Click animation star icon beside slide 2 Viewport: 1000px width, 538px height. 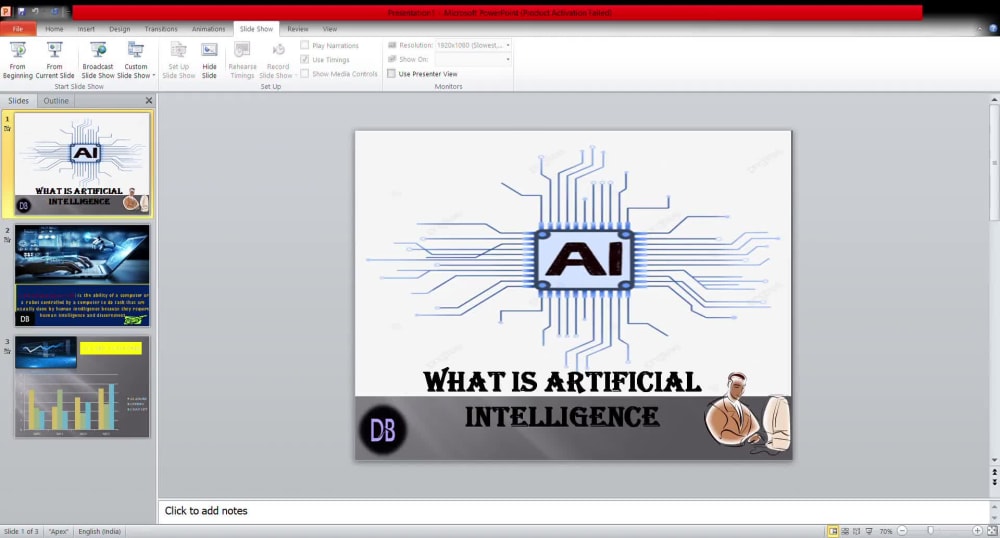tap(8, 240)
